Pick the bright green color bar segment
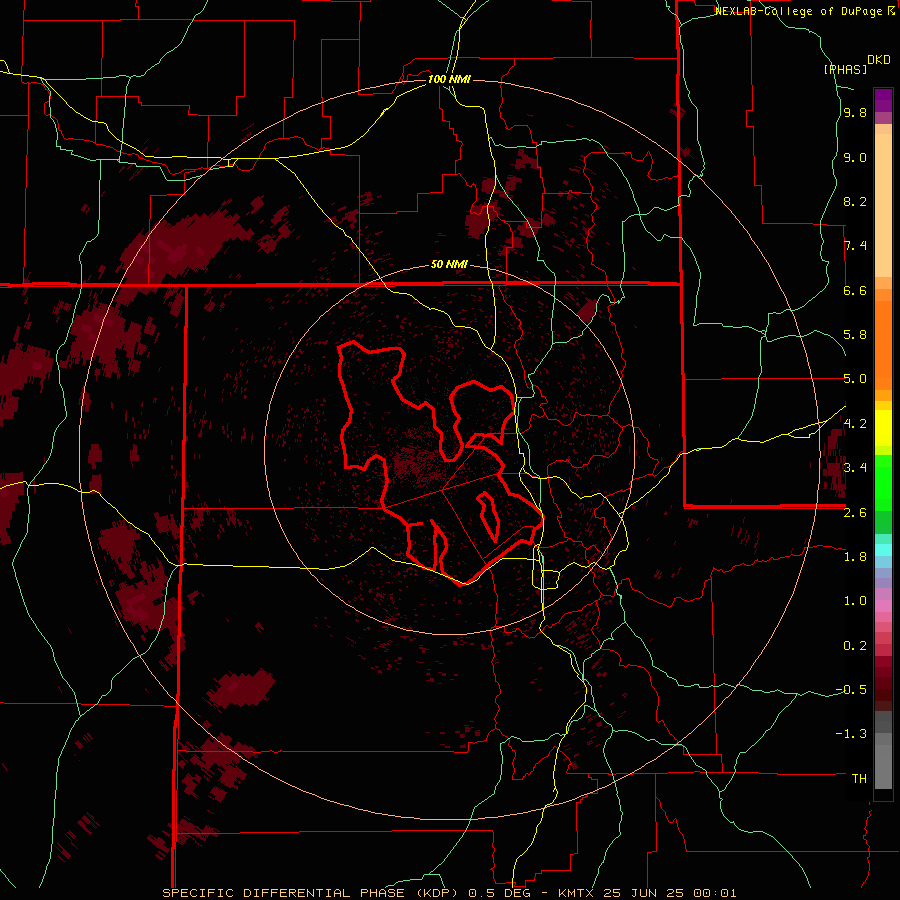 (883, 482)
